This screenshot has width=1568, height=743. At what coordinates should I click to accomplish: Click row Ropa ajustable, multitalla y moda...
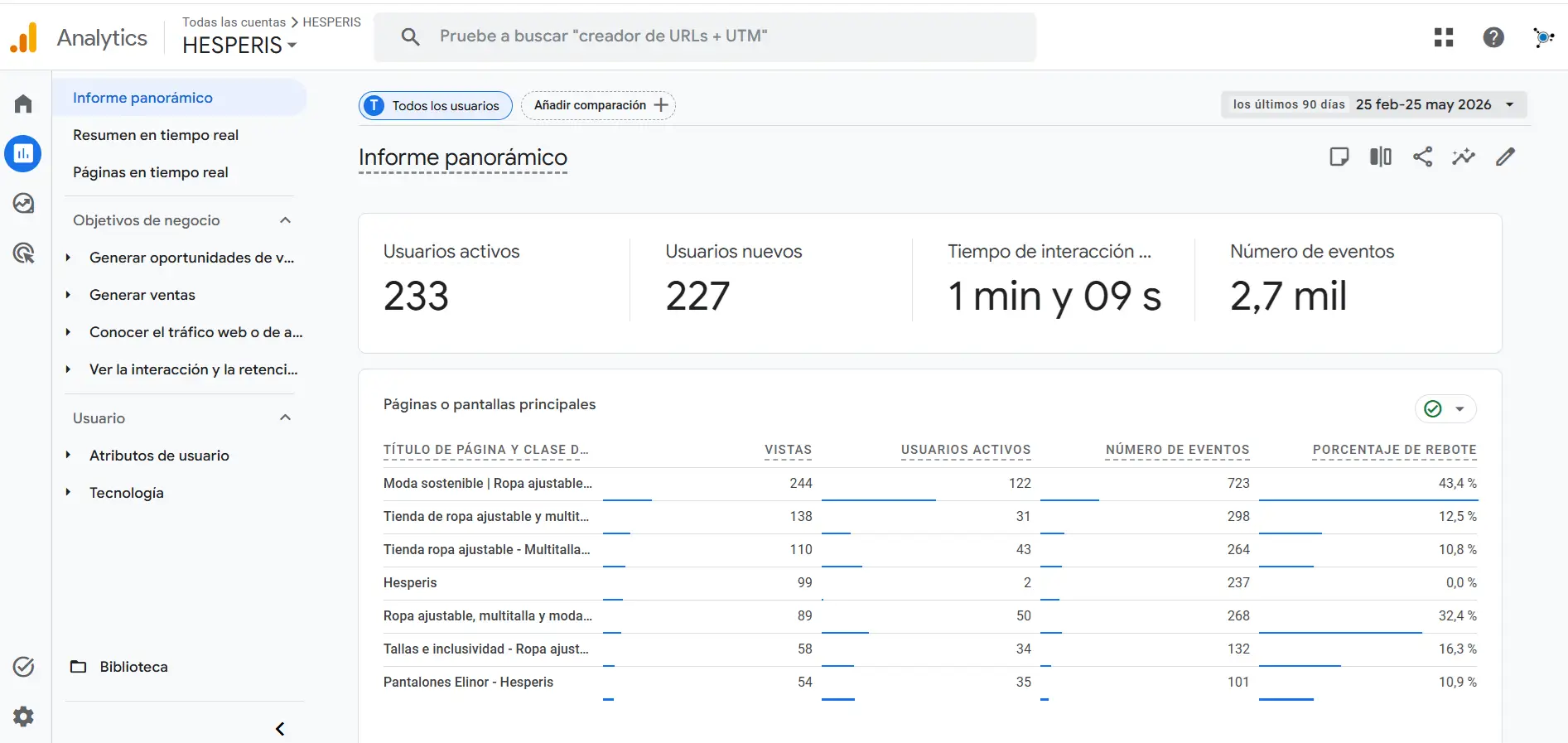point(930,616)
